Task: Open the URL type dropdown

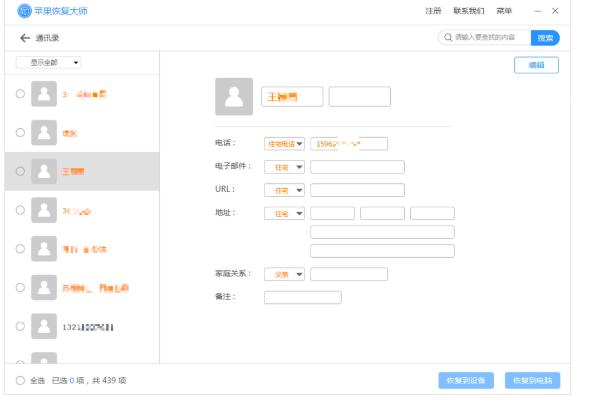Action: pyautogui.click(x=284, y=190)
